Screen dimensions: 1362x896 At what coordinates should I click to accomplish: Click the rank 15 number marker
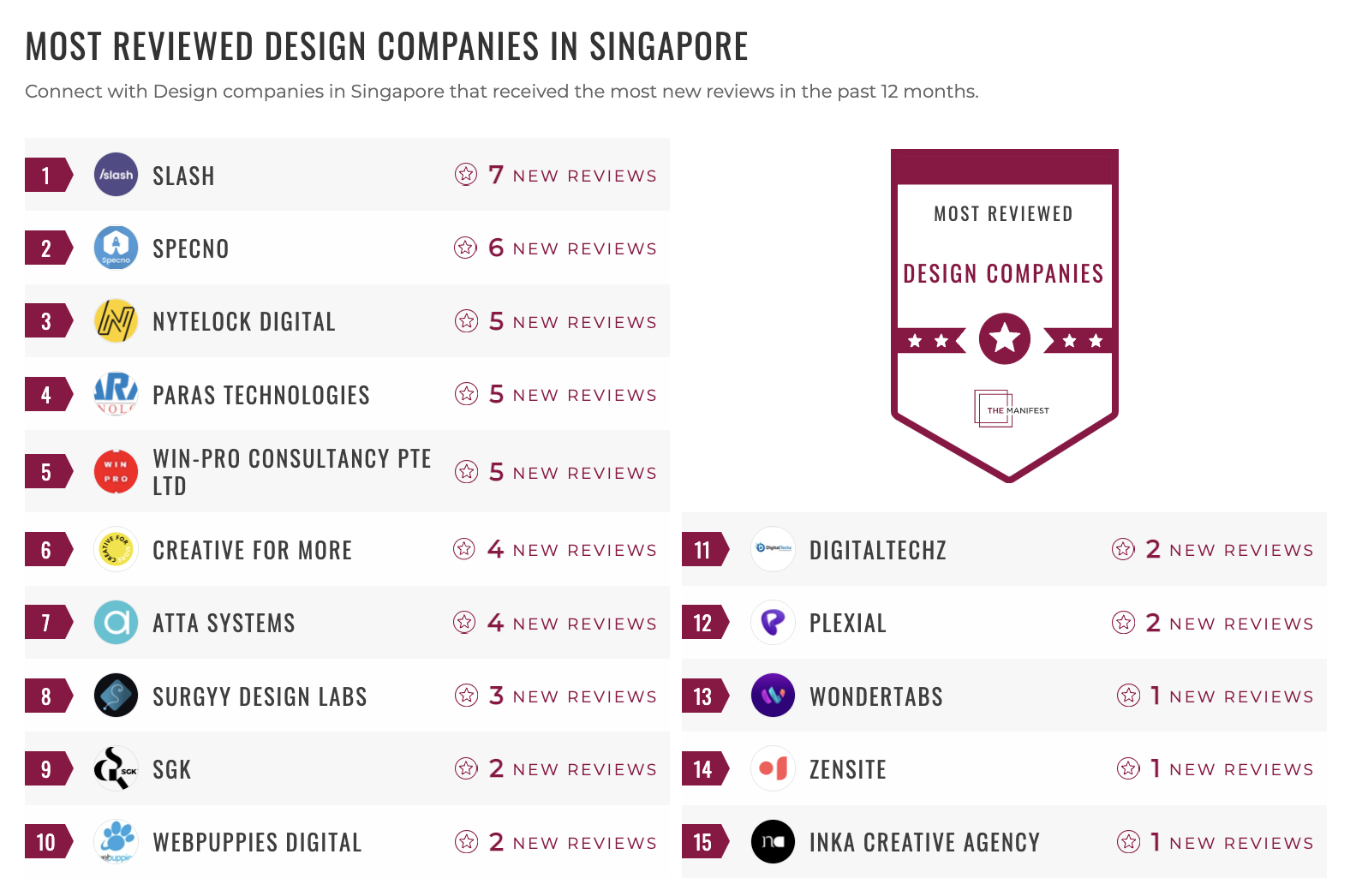coord(702,842)
